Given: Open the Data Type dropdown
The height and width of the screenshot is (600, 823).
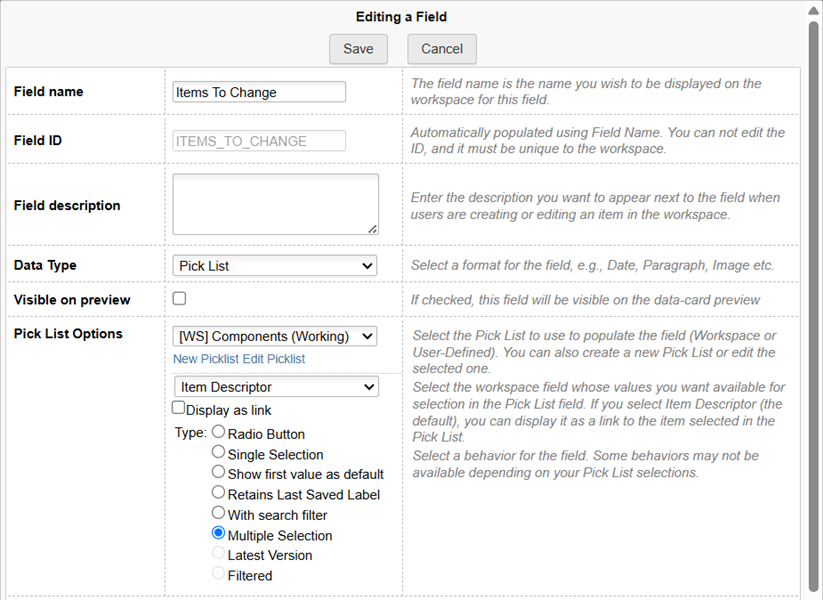Looking at the screenshot, I should 275,266.
